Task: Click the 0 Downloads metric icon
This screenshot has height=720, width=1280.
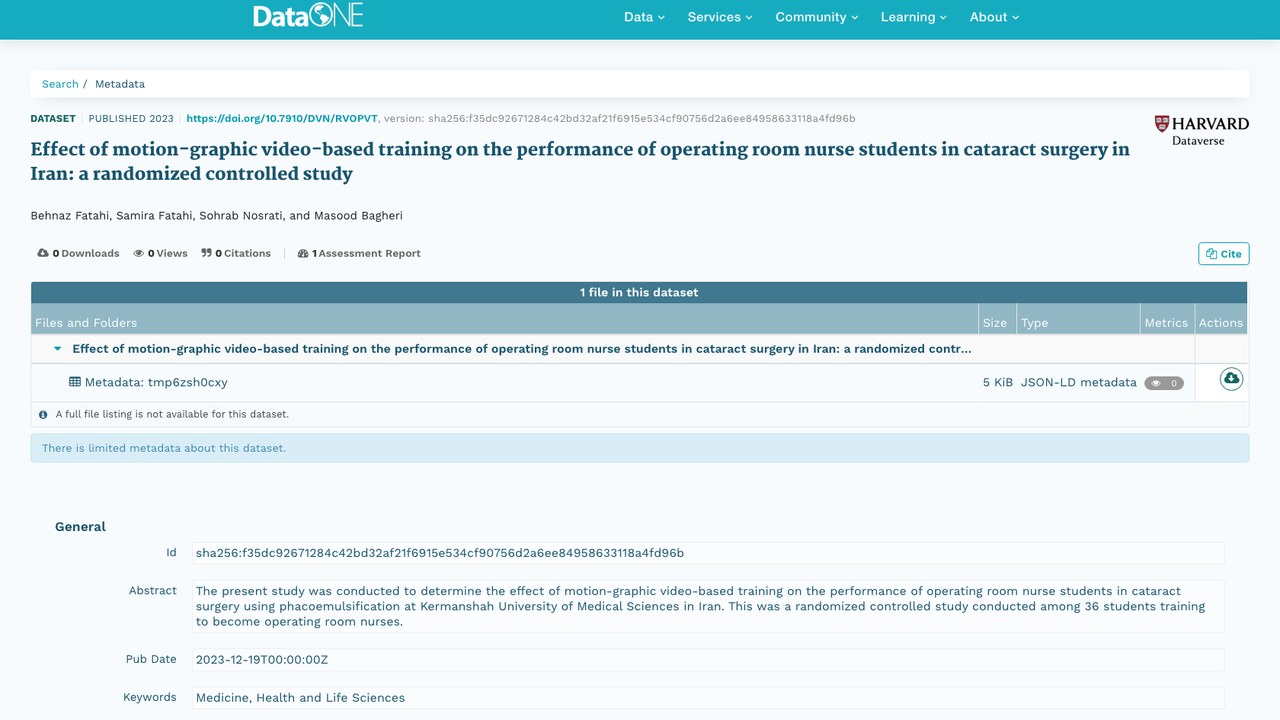Action: [43, 253]
